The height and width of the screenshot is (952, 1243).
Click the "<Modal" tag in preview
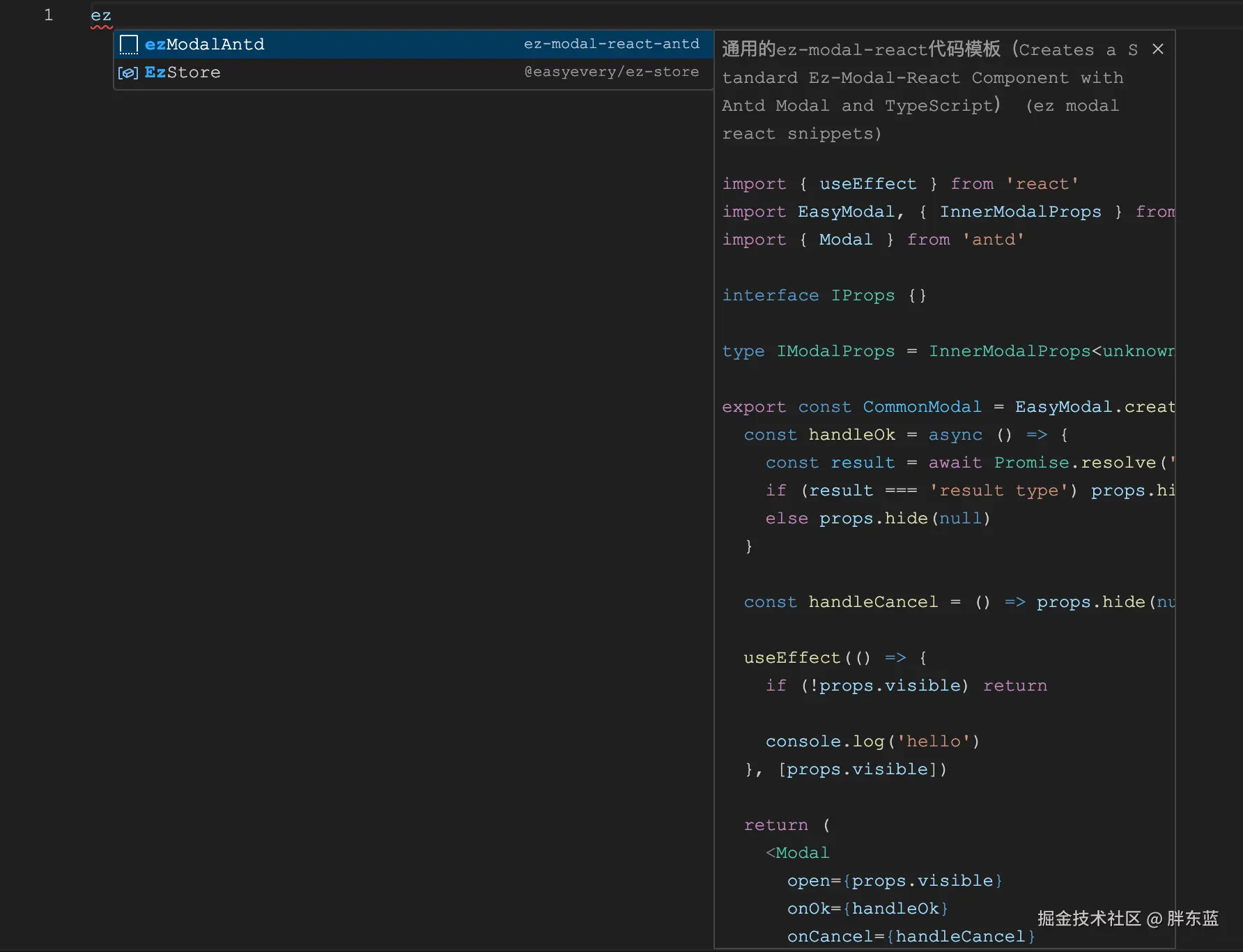tap(798, 853)
